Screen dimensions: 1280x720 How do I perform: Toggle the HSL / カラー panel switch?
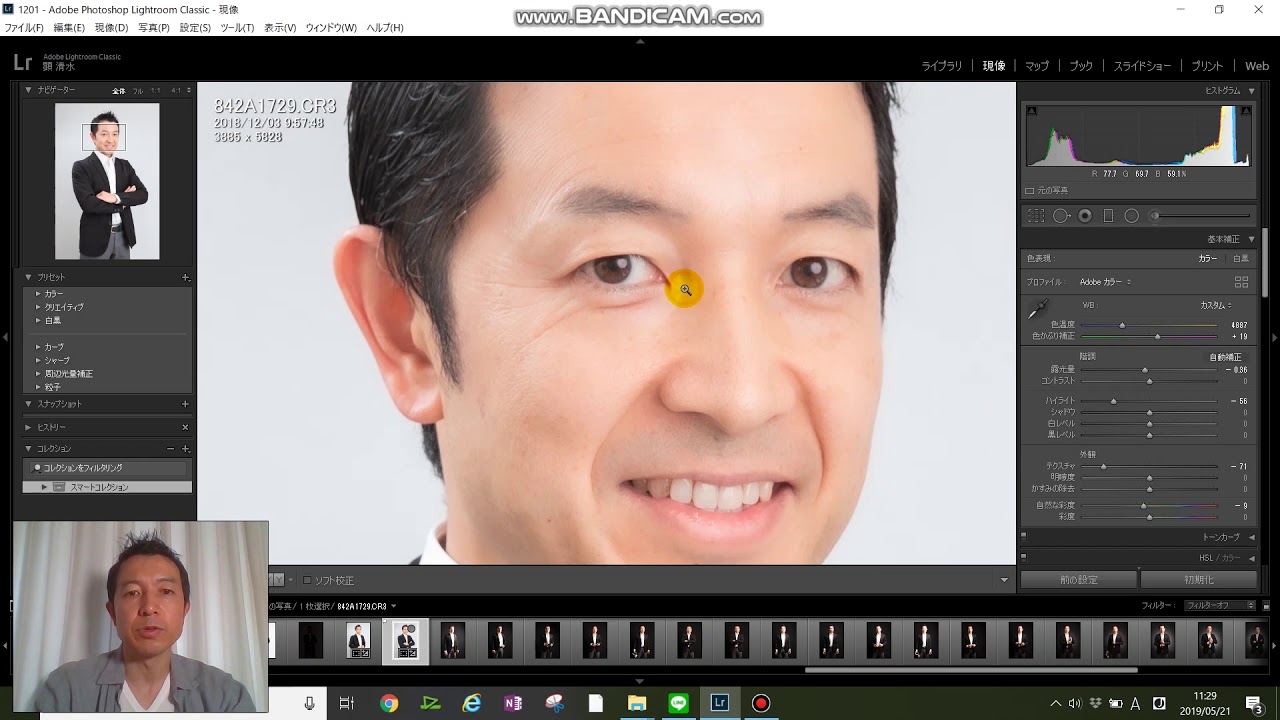pyautogui.click(x=1024, y=558)
